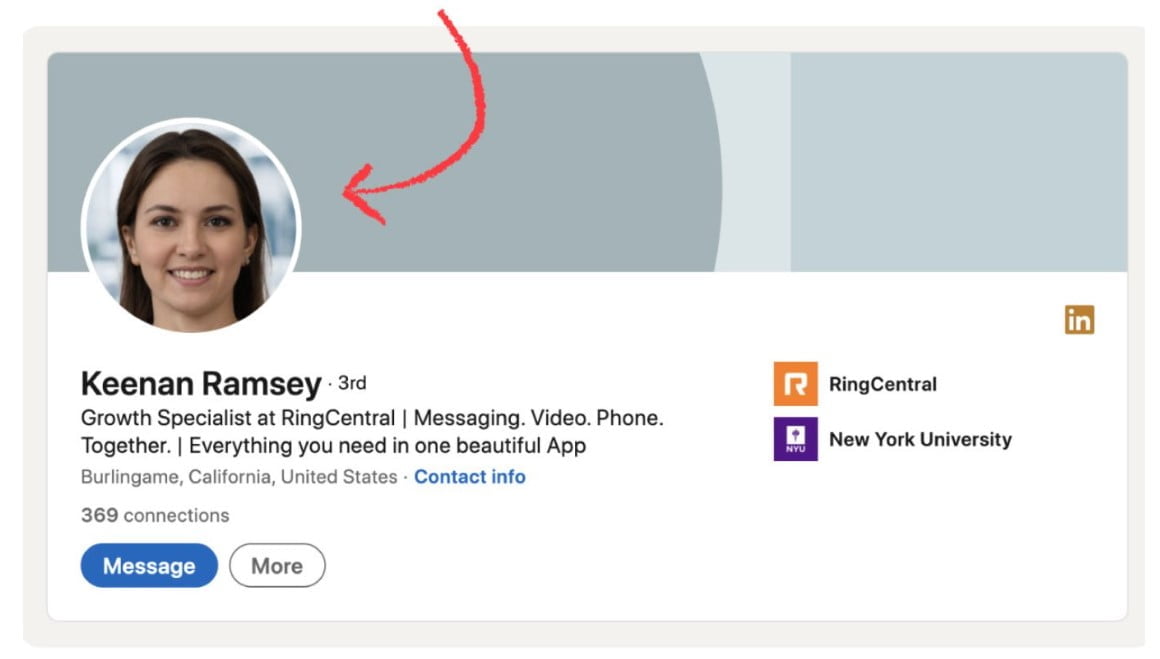Click the Burlingame, California location text
1160x659 pixels.
[238, 477]
